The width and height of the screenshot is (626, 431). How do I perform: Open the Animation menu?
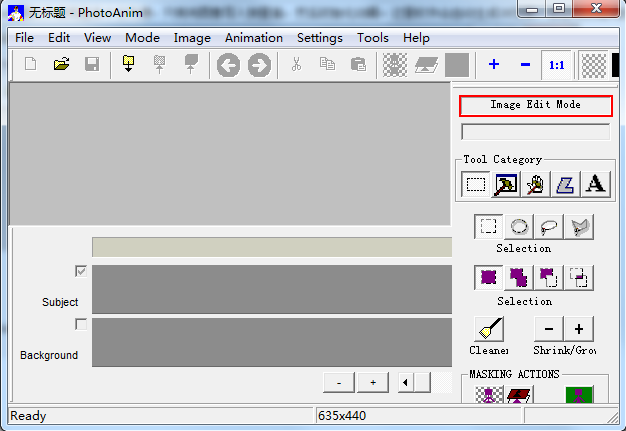pos(253,38)
